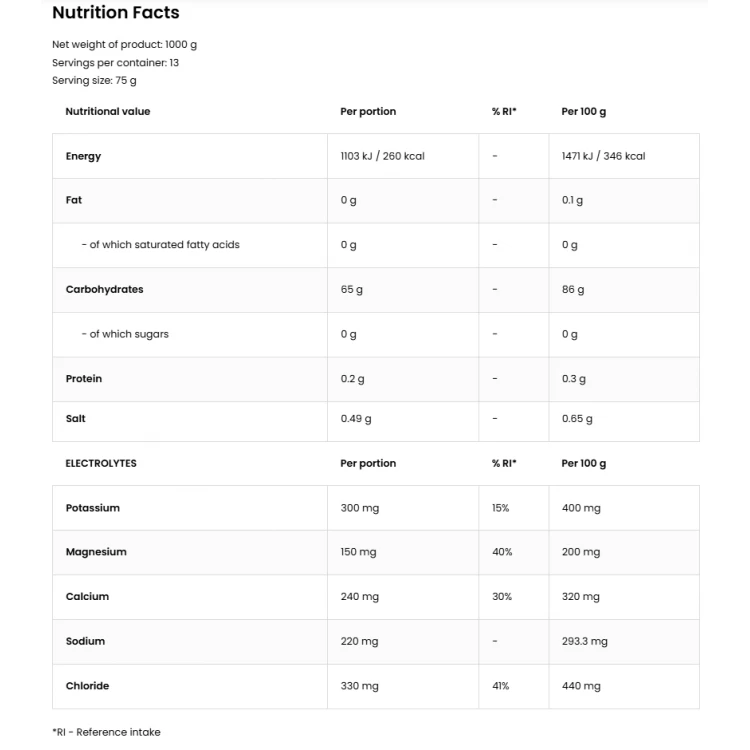This screenshot has height=750, width=750.
Task: Select the Calcium 240 mg value
Action: pos(360,597)
